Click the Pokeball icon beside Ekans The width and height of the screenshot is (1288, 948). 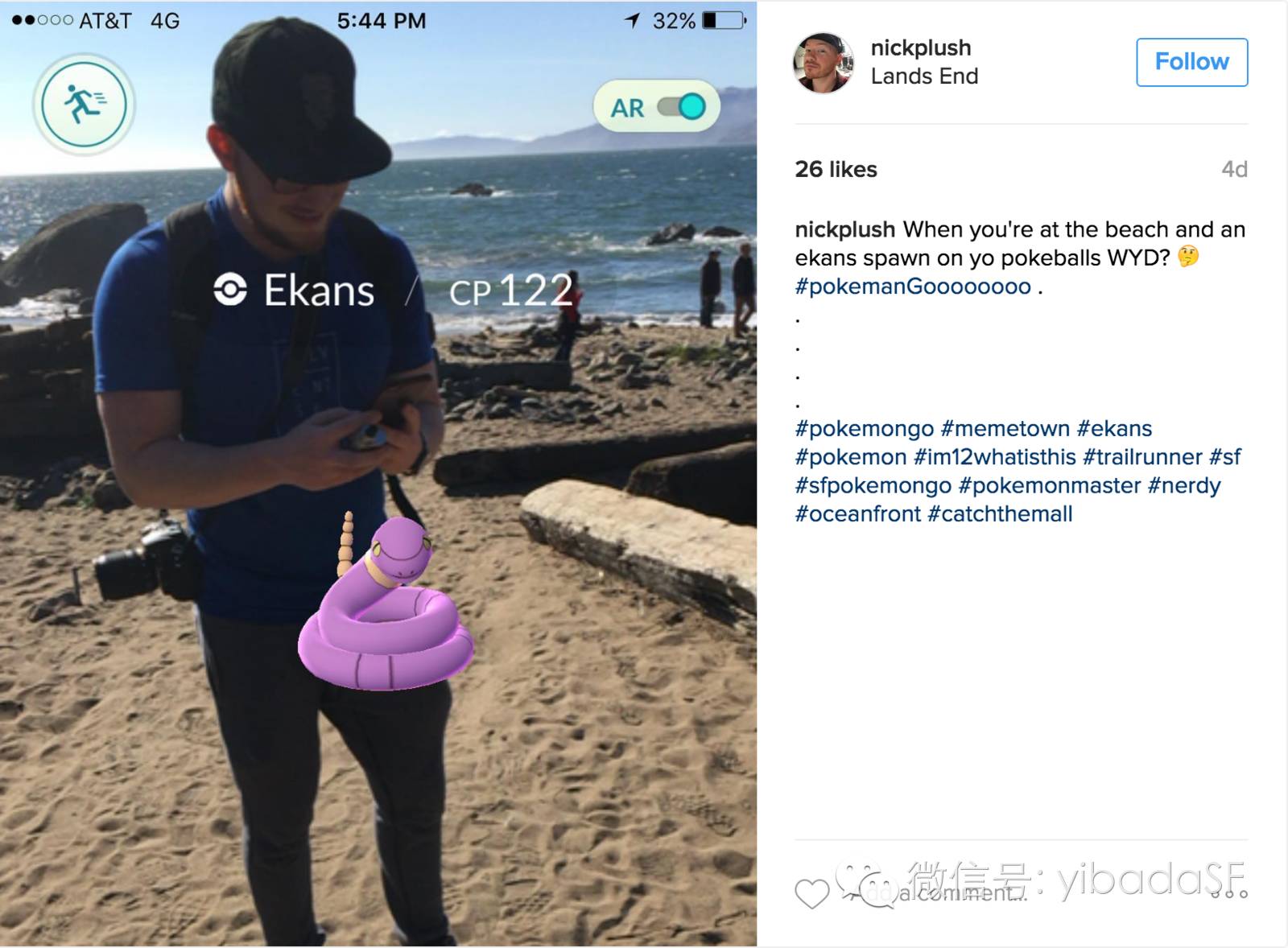(x=230, y=290)
